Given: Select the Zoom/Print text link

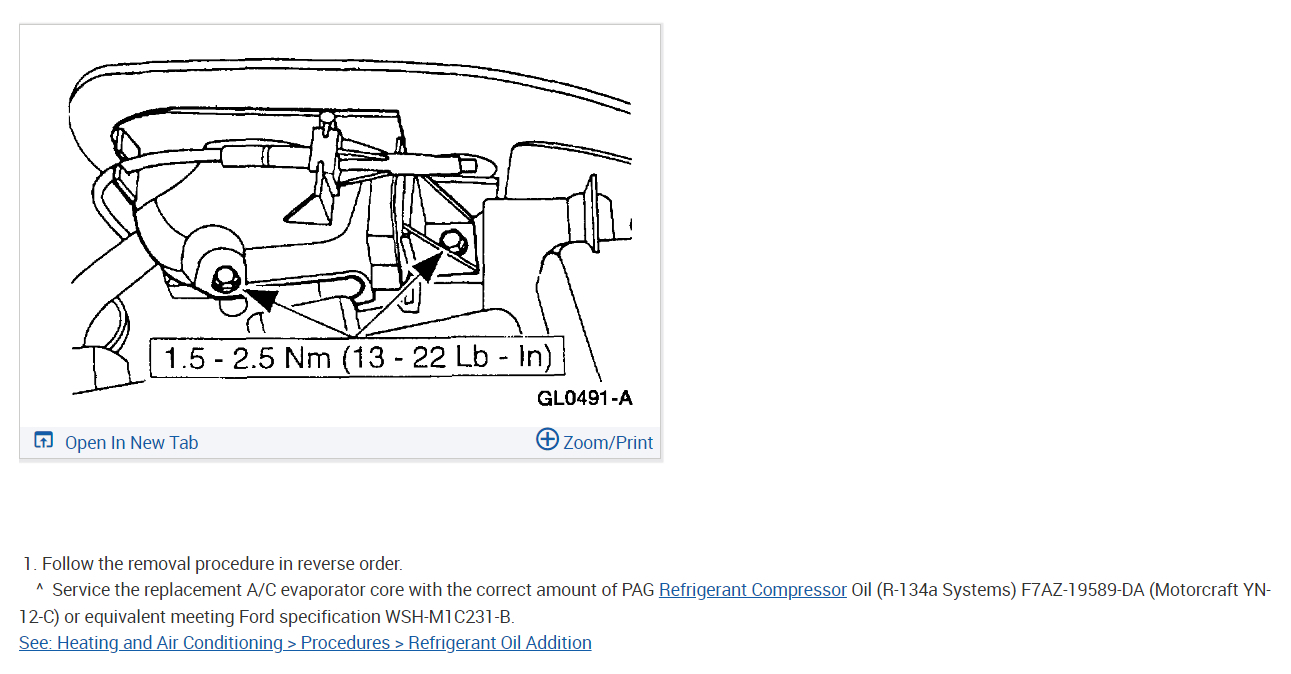Looking at the screenshot, I should point(608,443).
